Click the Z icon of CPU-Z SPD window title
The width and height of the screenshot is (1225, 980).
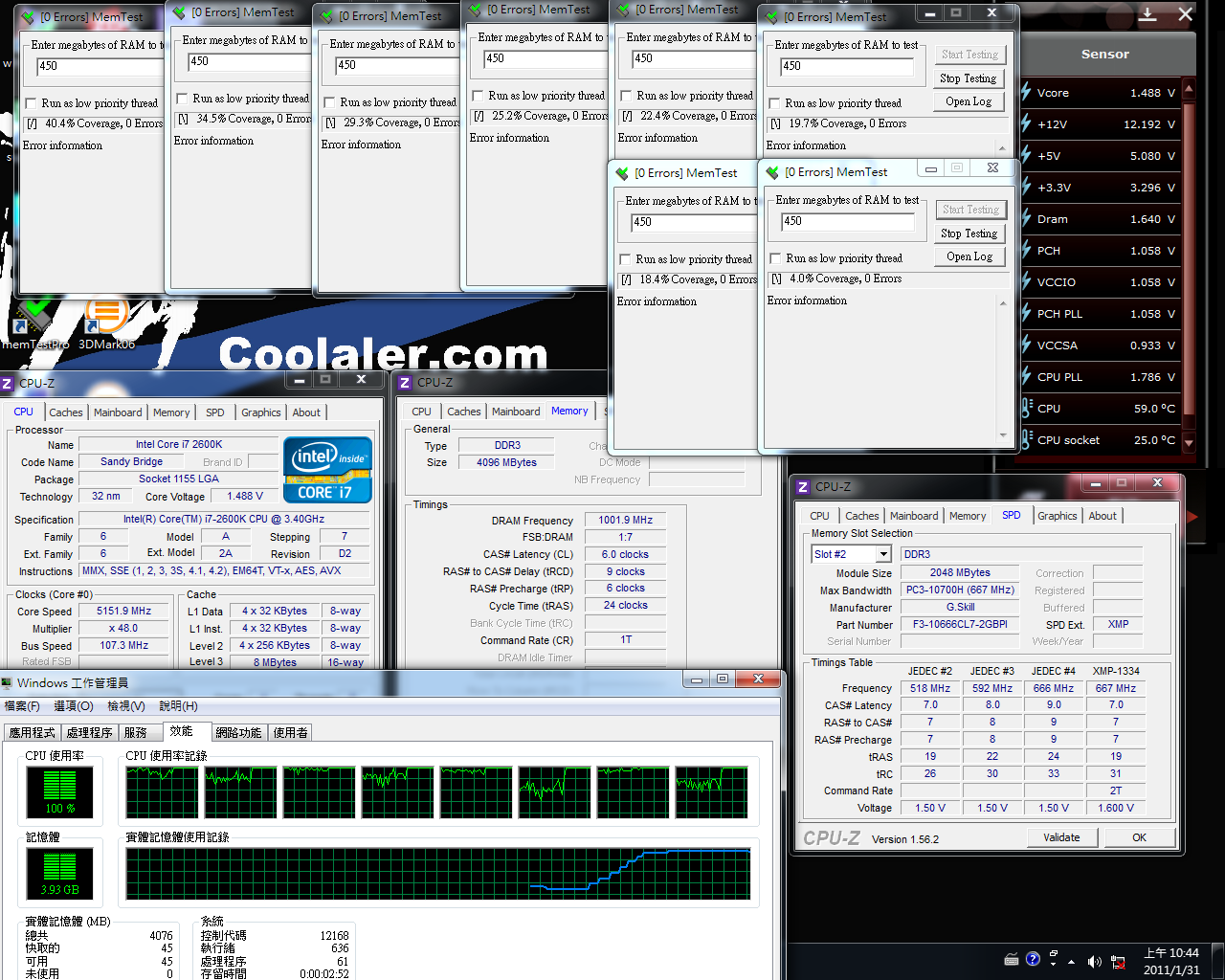[803, 487]
